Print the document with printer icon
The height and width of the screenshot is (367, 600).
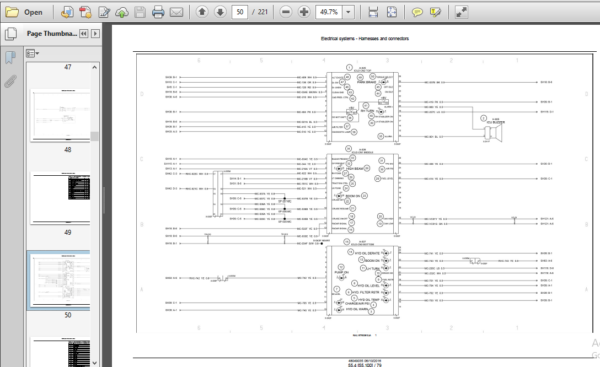point(158,12)
